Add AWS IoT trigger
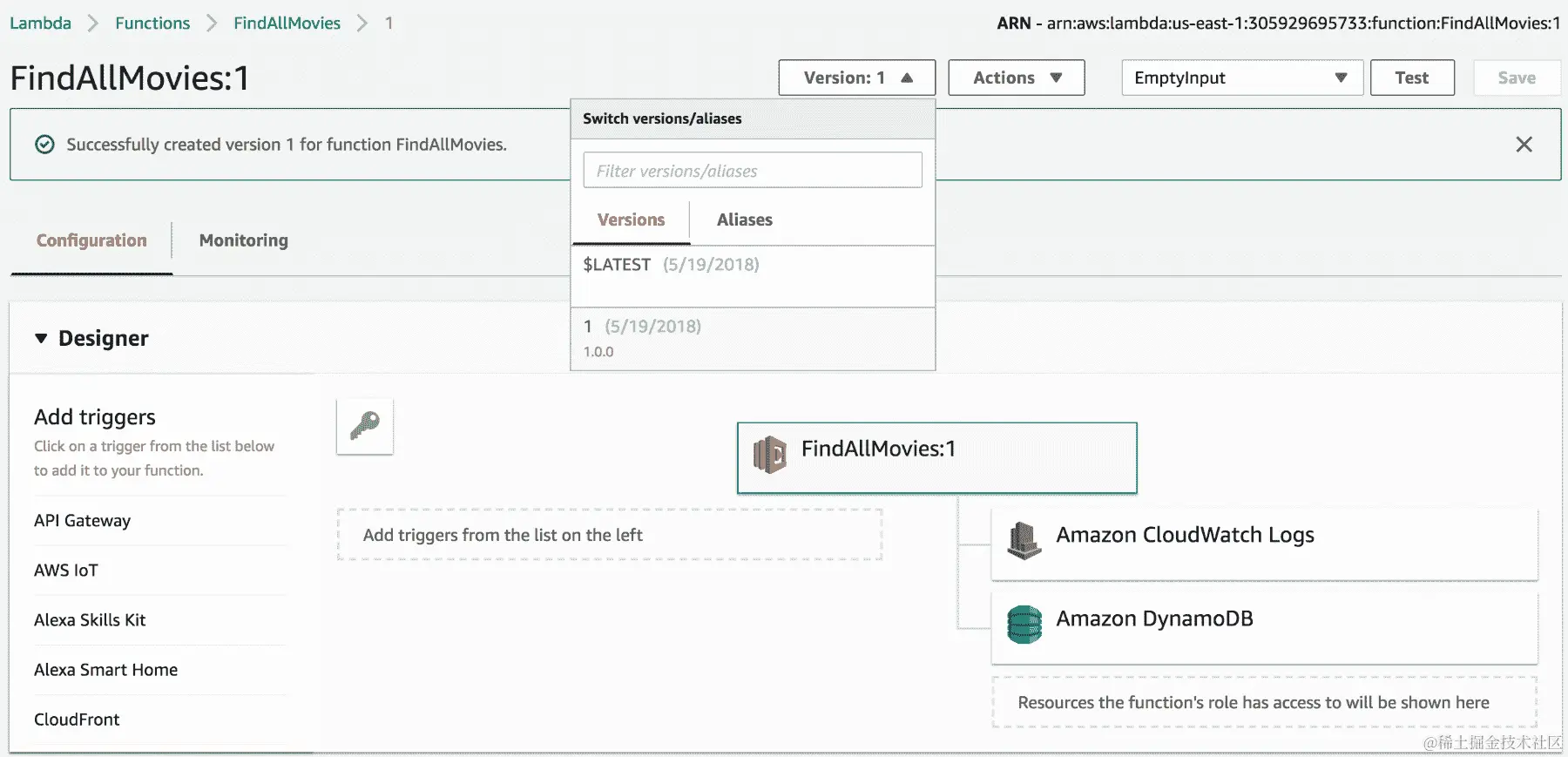The image size is (1568, 757). tap(66, 570)
